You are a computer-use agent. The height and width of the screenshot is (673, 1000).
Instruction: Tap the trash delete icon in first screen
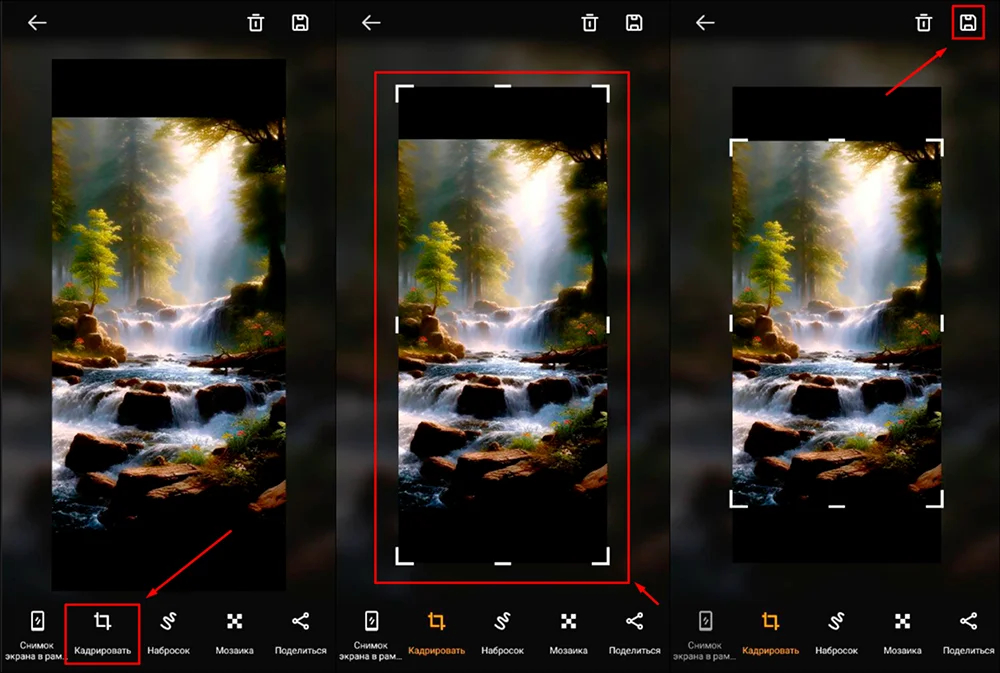tap(255, 23)
